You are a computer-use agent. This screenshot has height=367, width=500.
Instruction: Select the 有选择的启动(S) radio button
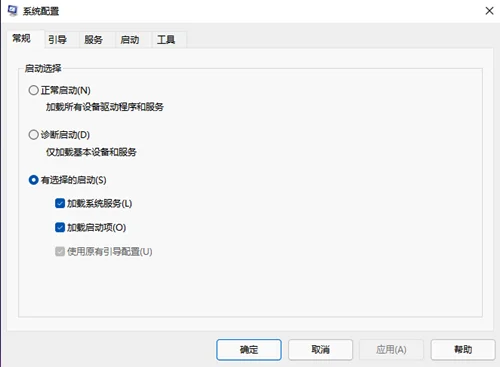[33, 180]
